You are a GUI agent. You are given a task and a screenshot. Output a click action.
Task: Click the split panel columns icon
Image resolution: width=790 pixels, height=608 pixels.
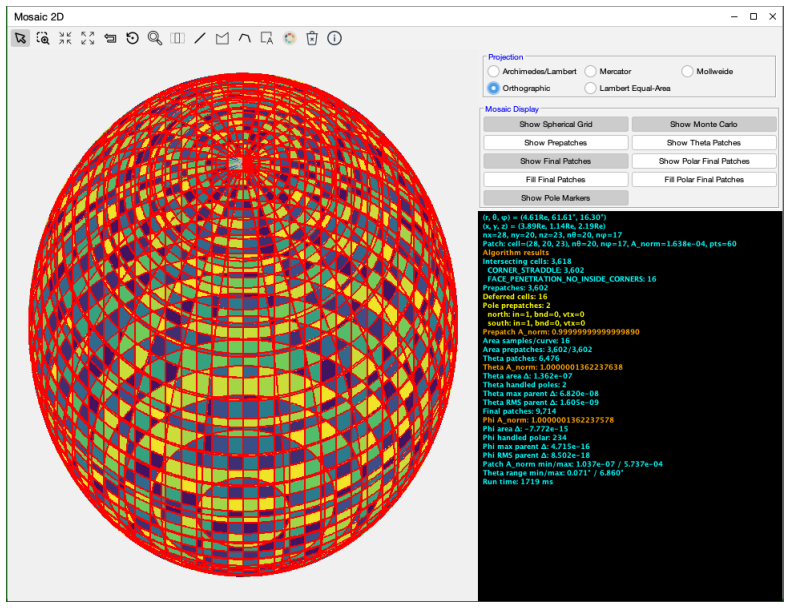(177, 38)
